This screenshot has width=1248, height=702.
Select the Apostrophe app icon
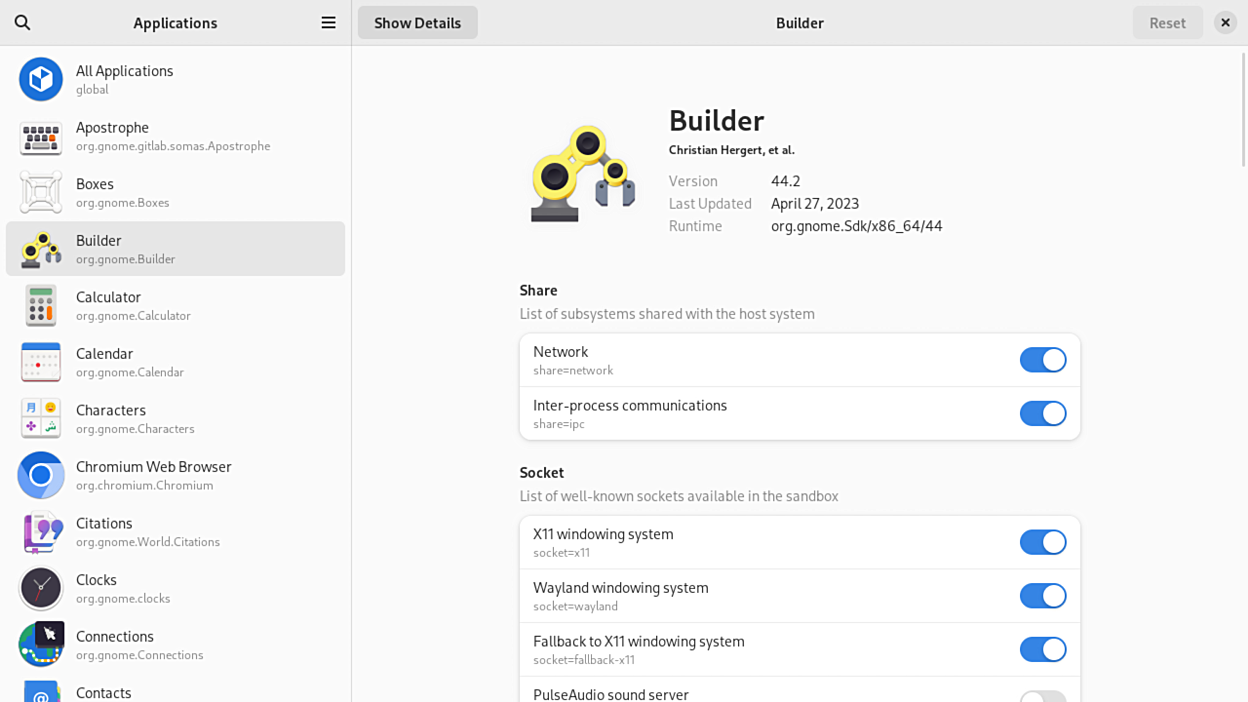[41, 136]
